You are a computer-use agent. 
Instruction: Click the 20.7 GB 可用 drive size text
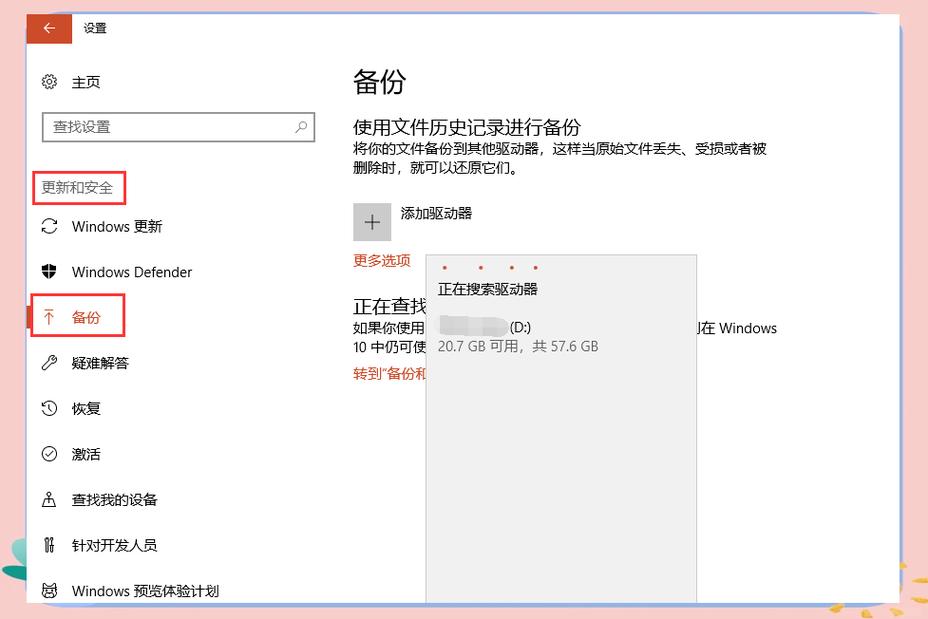click(518, 346)
